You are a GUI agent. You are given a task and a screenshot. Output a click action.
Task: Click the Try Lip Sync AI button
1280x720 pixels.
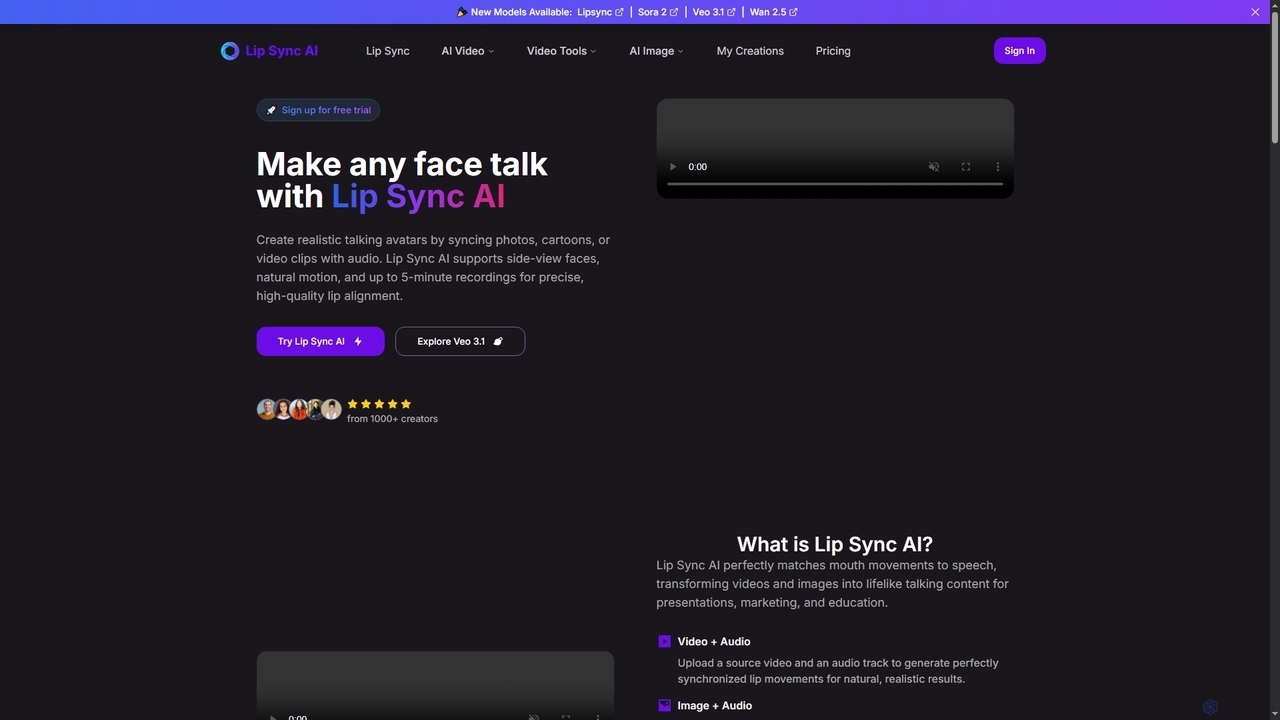(320, 341)
